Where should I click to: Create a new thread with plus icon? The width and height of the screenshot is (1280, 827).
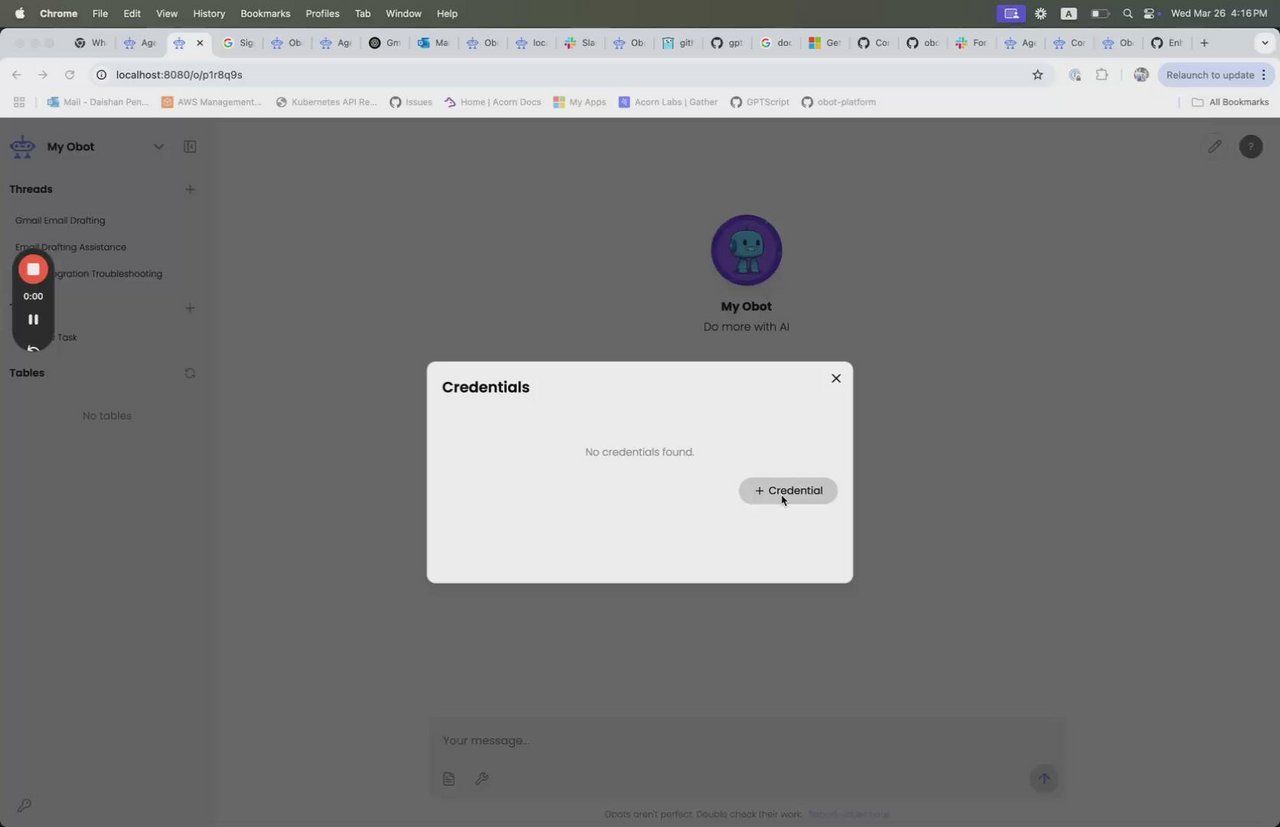(x=190, y=189)
